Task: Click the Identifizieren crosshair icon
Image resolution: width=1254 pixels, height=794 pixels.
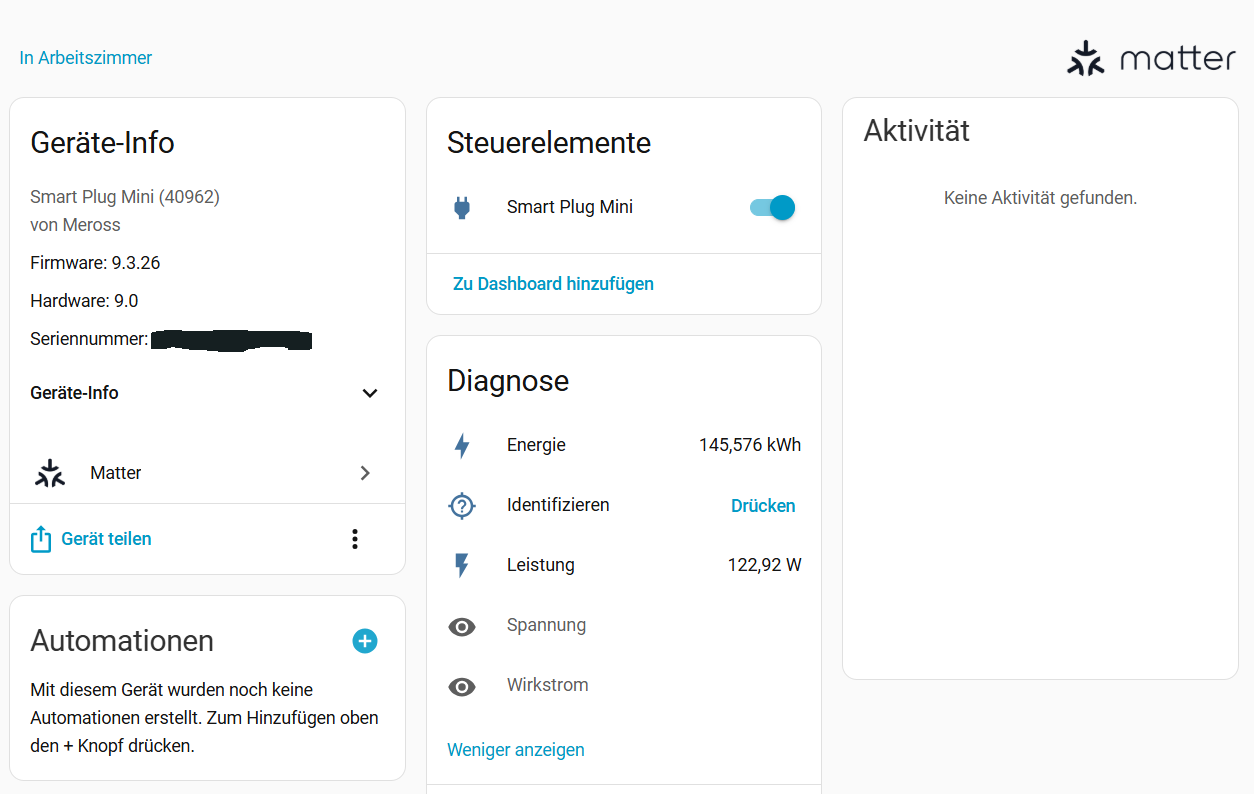Action: pyautogui.click(x=461, y=506)
